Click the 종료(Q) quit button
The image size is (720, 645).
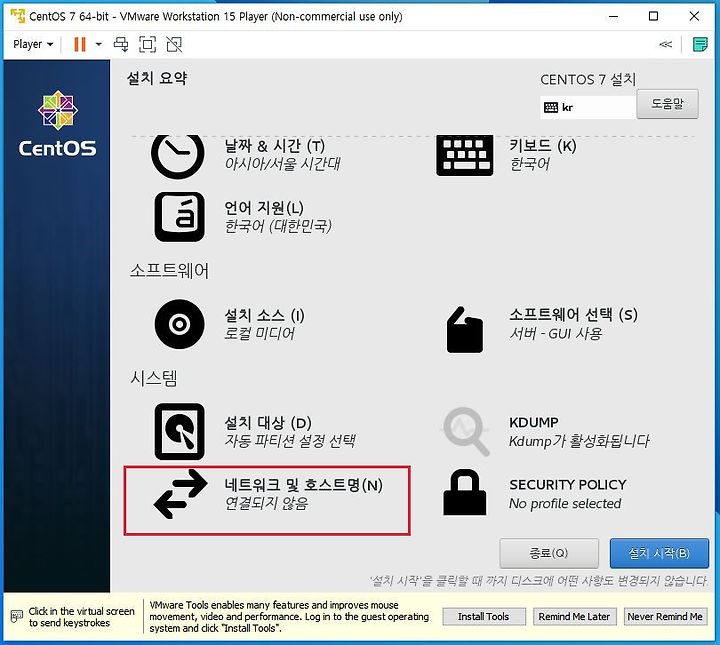pos(549,553)
